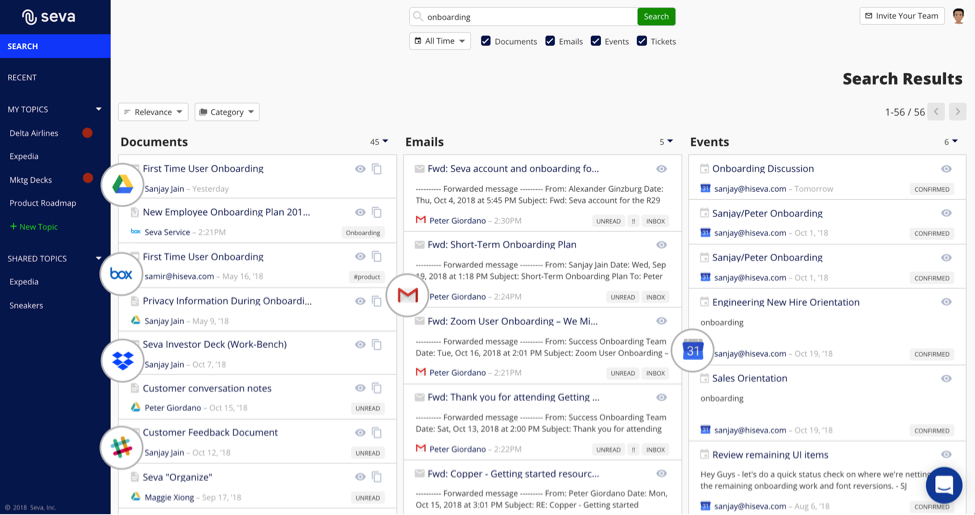Select Recent in the sidebar
975x515 pixels.
pyautogui.click(x=22, y=77)
